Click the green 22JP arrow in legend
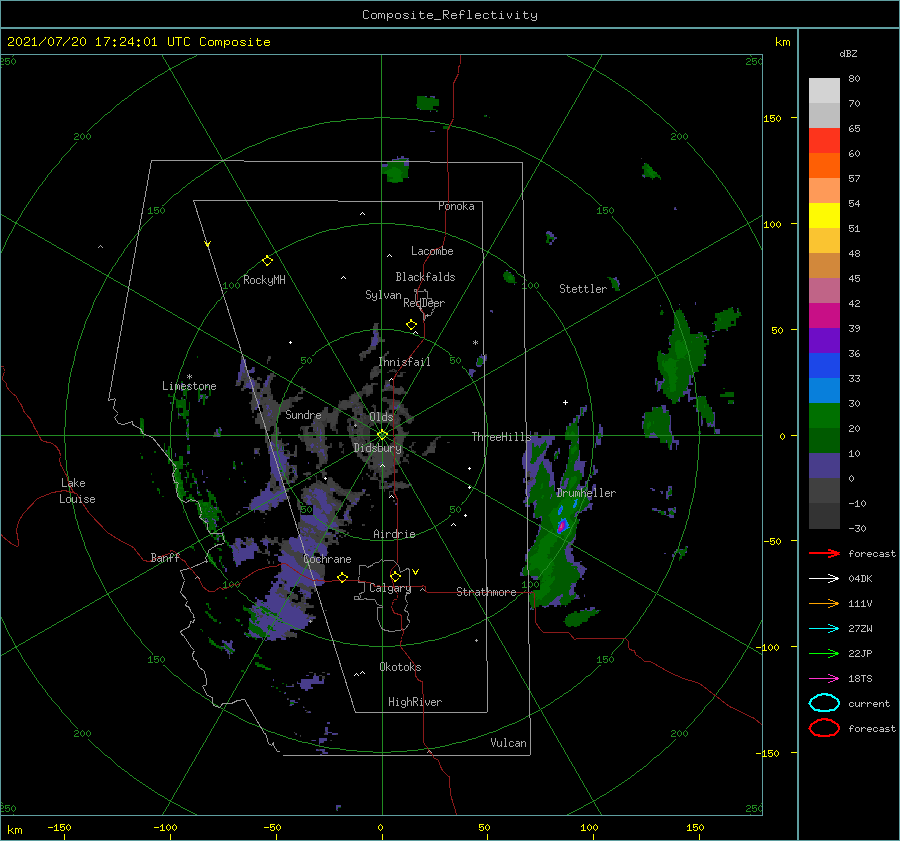 [x=824, y=653]
